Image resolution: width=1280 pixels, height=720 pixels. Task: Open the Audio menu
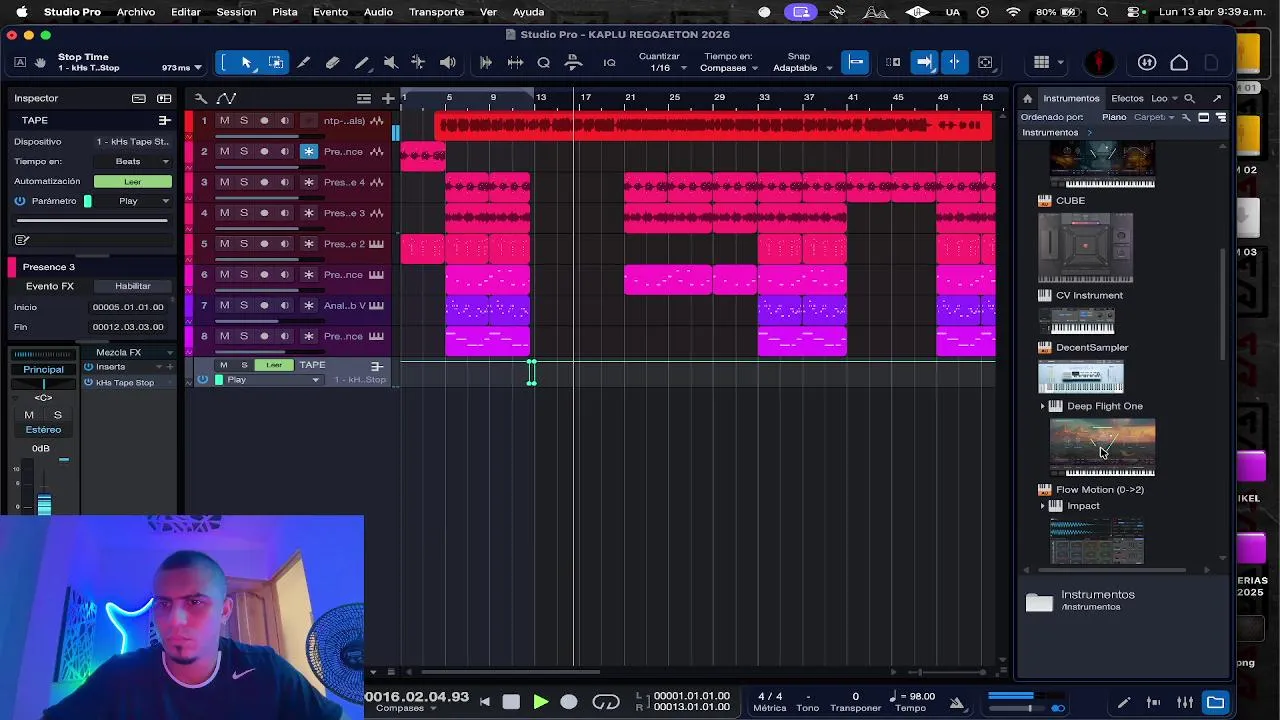point(378,12)
